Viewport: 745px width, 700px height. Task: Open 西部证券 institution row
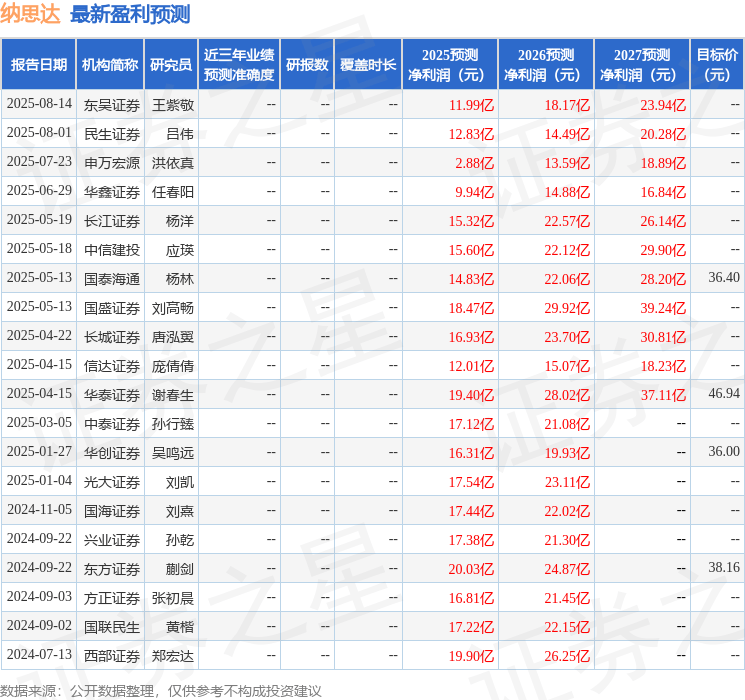[111, 656]
